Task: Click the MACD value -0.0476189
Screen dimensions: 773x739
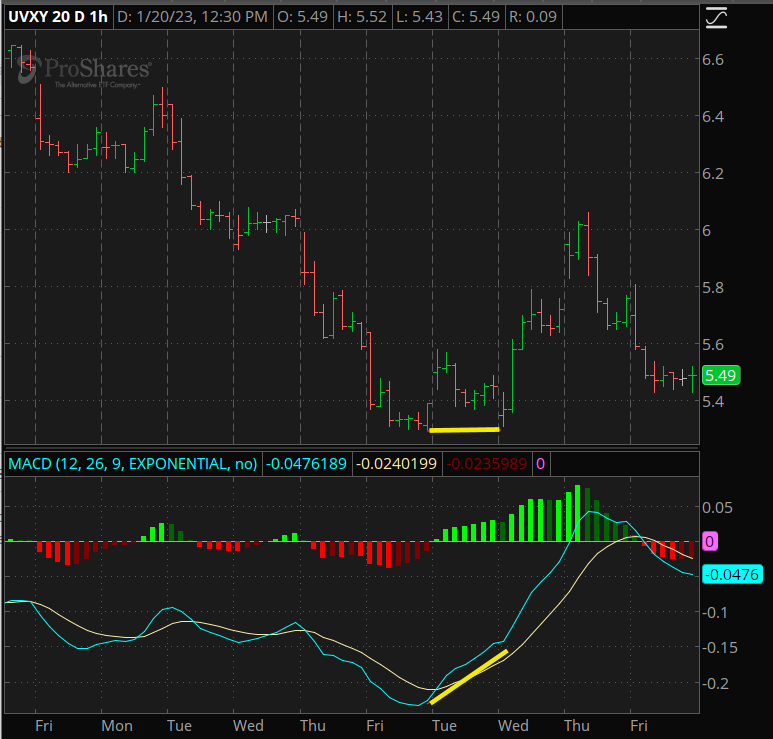Action: [x=307, y=464]
